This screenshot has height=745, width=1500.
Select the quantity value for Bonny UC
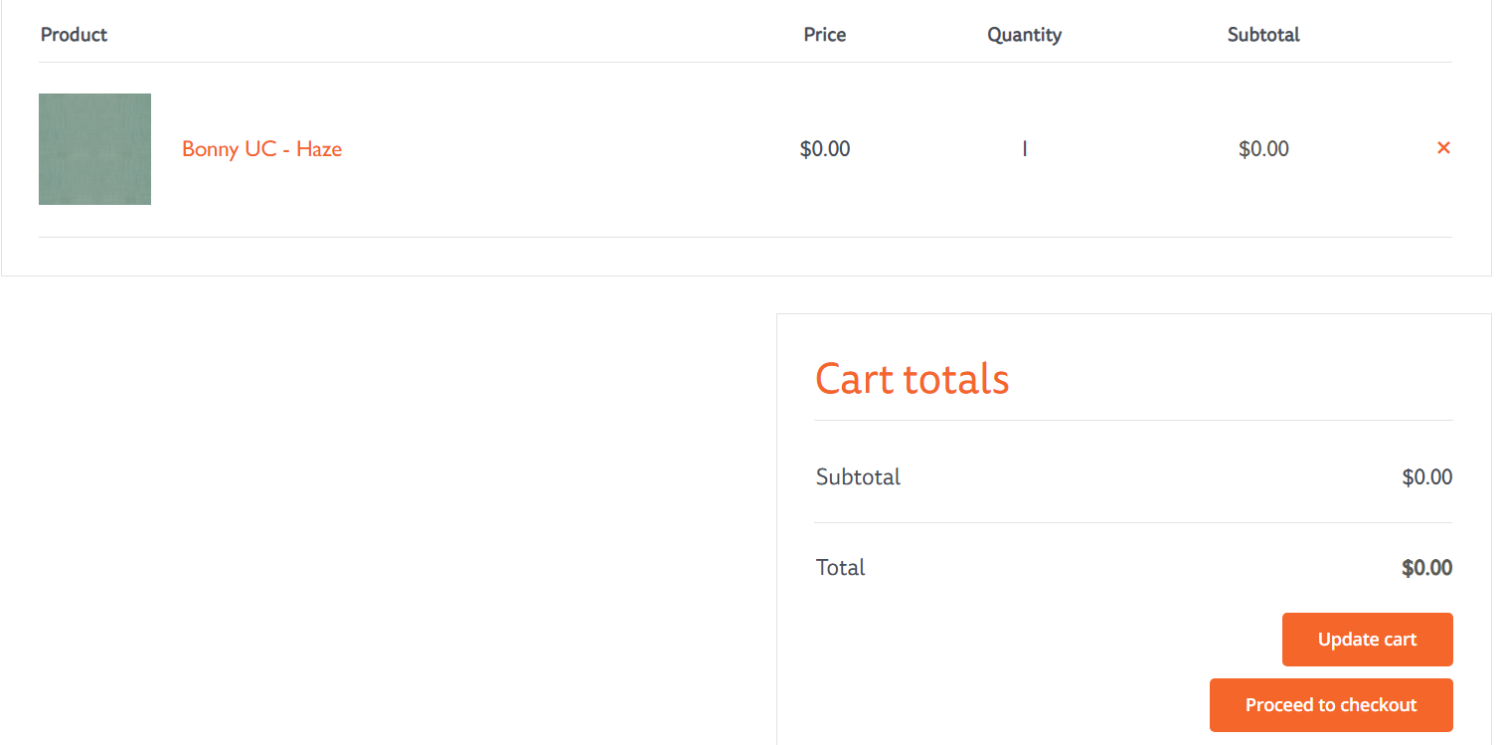[1024, 149]
